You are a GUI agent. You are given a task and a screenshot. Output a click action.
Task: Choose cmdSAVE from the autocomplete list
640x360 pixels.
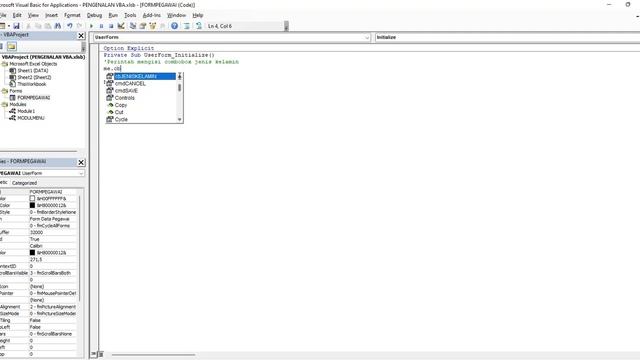pyautogui.click(x=140, y=91)
